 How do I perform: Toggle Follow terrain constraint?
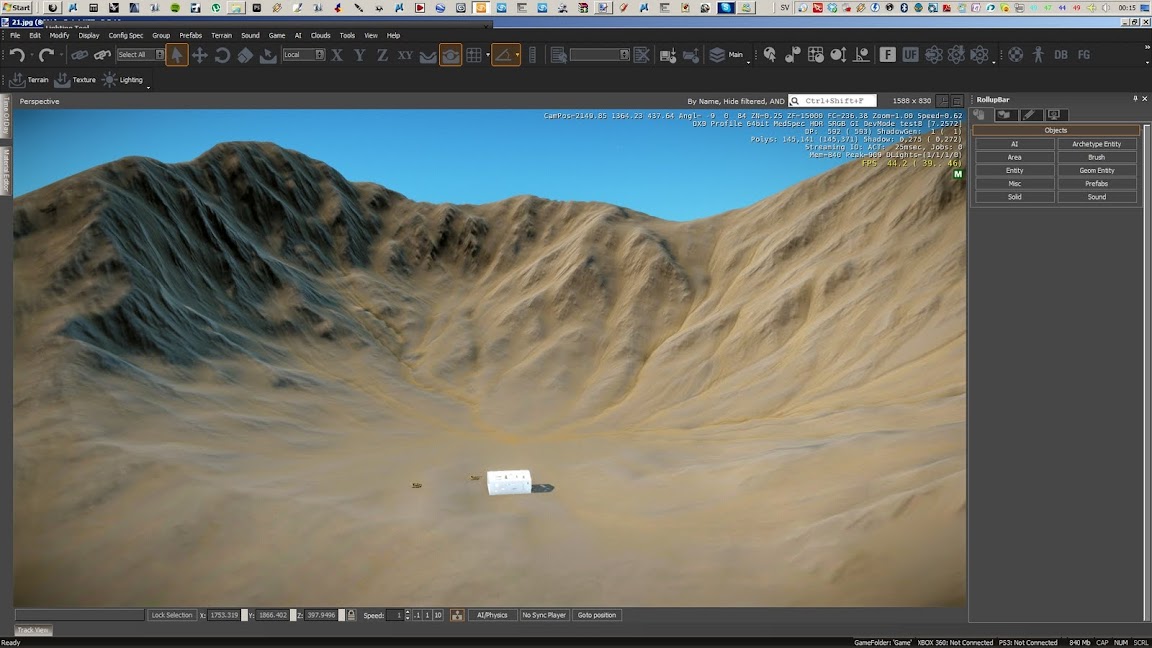coord(428,55)
